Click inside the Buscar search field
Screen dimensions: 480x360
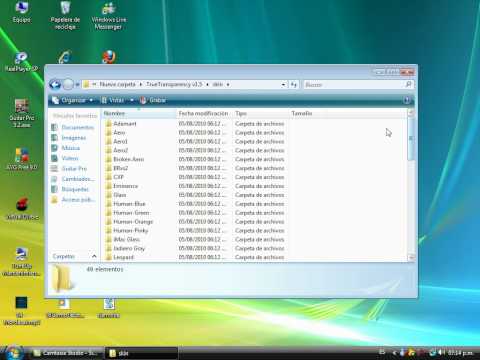(x=353, y=85)
